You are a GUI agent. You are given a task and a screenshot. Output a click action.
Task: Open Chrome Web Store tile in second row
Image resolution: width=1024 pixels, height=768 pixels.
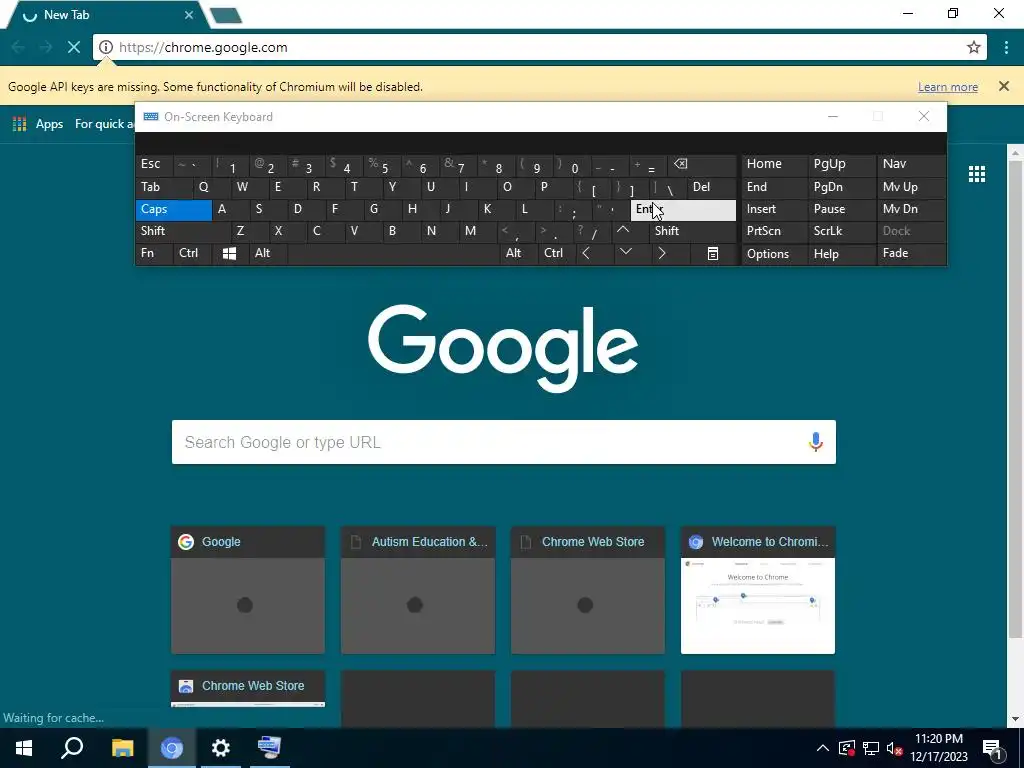(x=248, y=689)
